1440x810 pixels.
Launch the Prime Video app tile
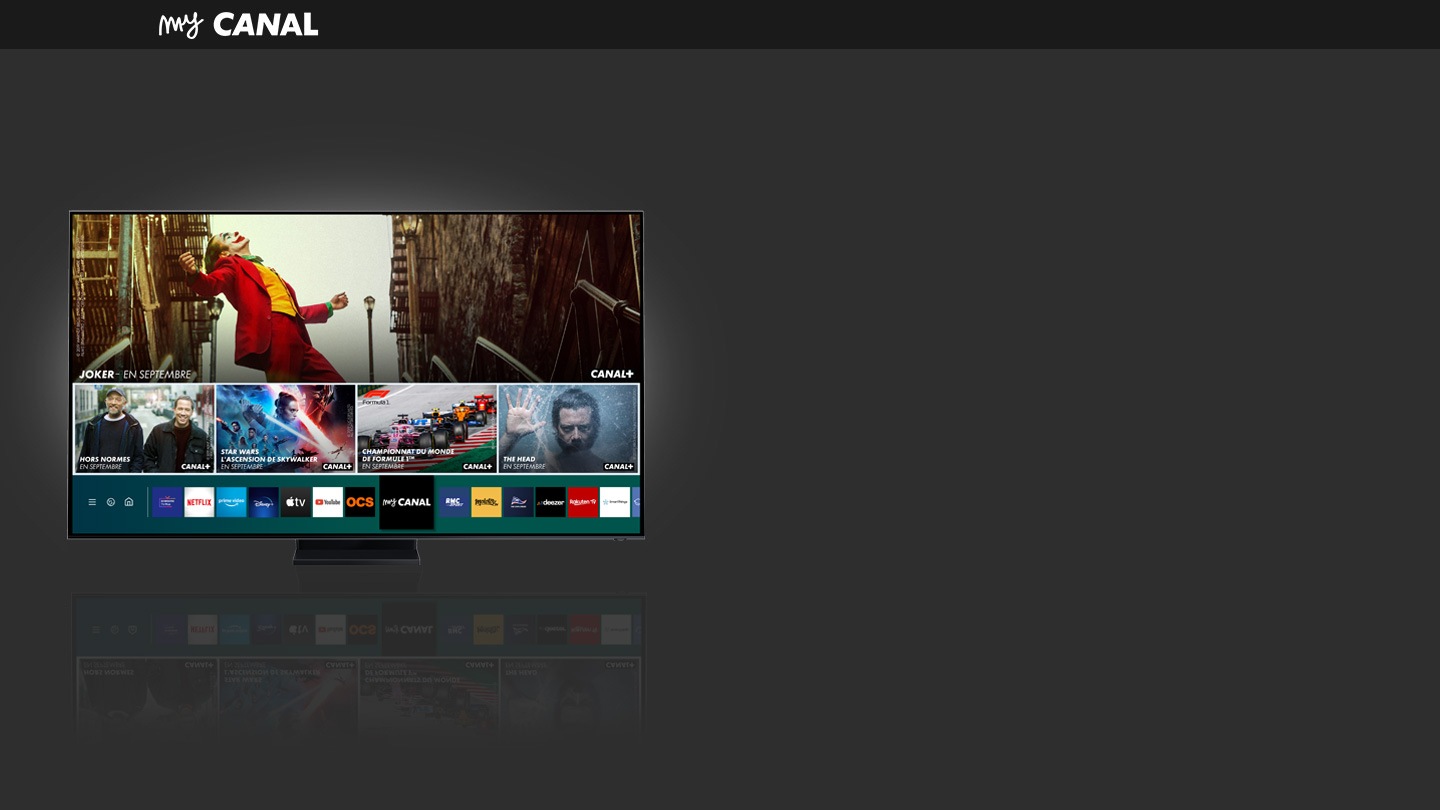point(231,502)
